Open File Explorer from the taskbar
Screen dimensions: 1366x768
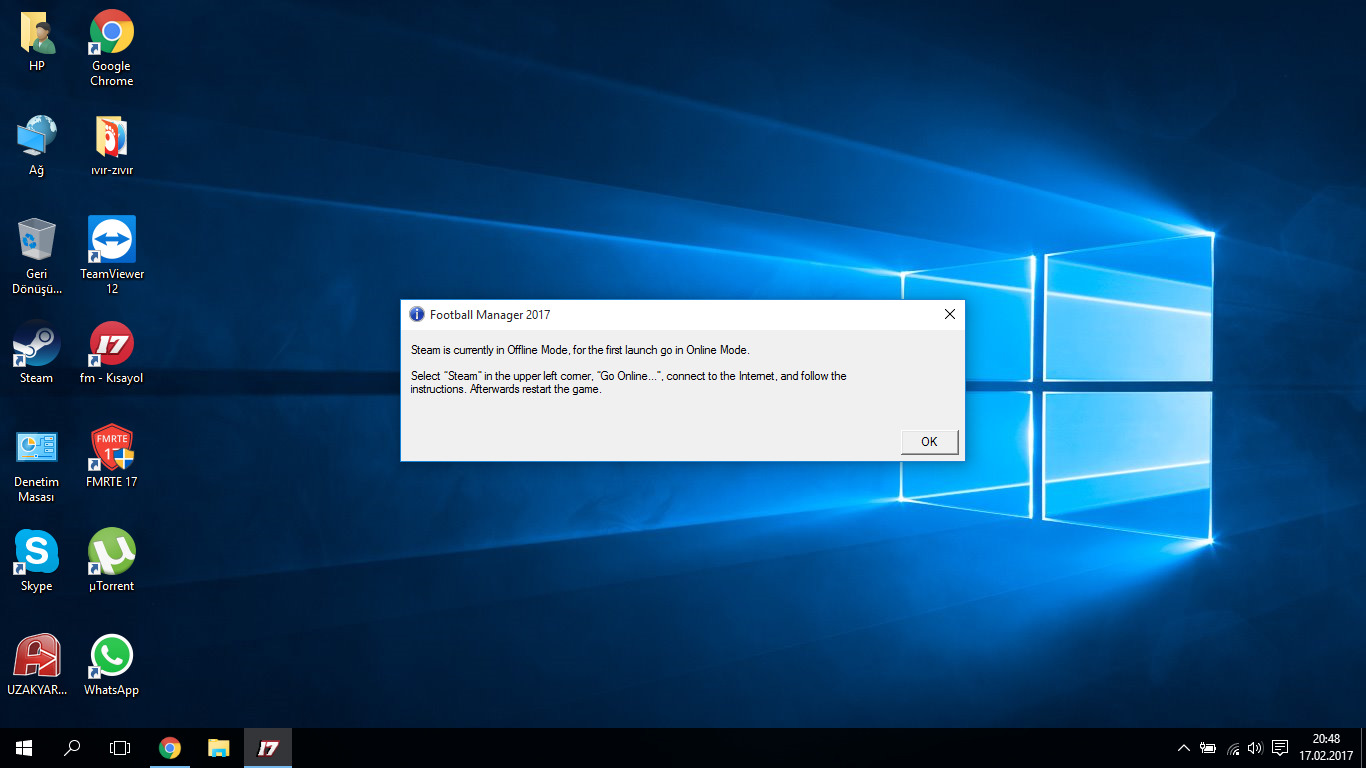coord(218,748)
